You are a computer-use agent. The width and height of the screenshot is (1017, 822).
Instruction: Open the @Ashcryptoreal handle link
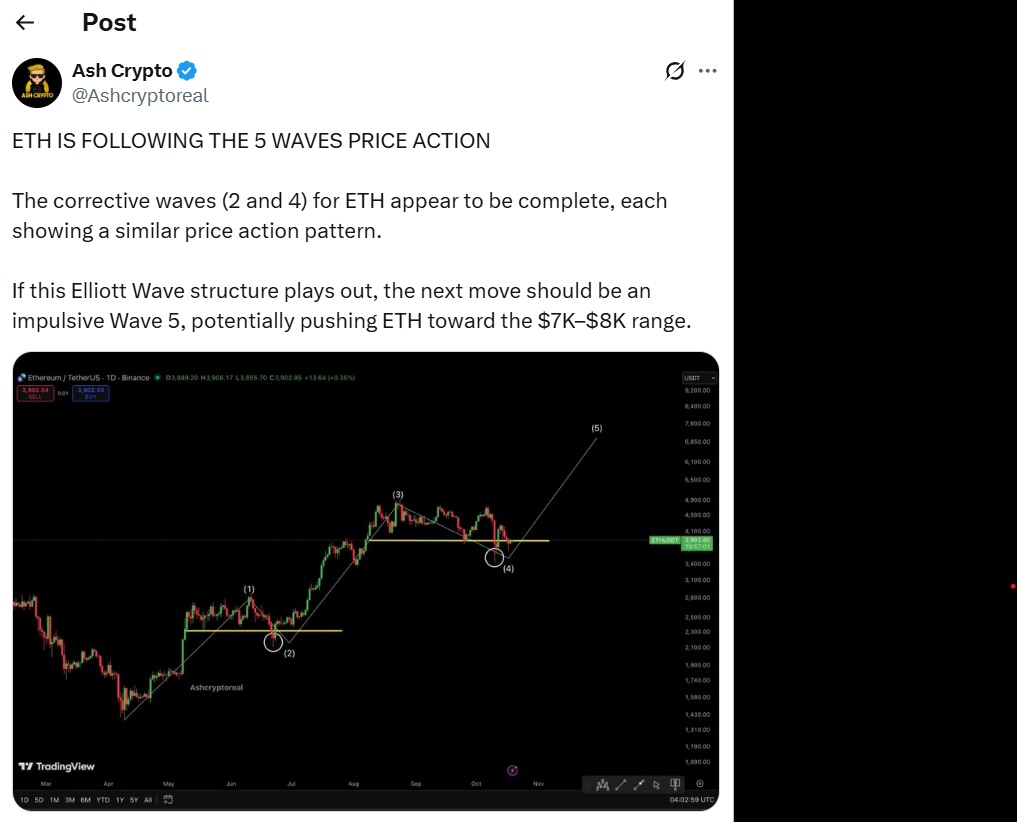pyautogui.click(x=140, y=95)
